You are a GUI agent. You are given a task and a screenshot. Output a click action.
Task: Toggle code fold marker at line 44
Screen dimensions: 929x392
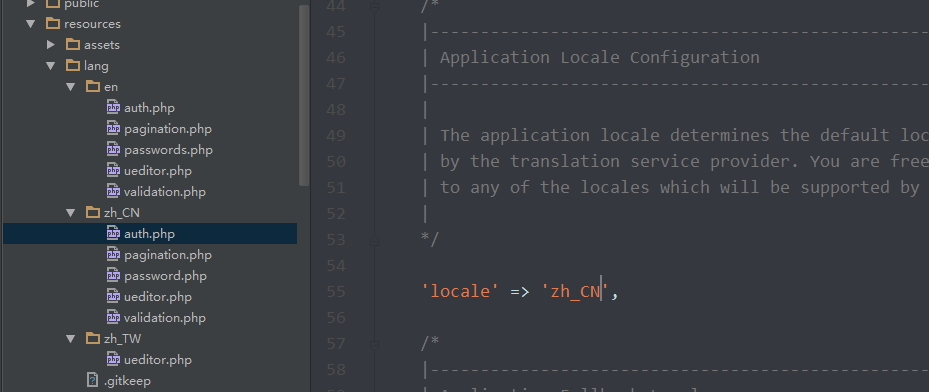coord(374,7)
